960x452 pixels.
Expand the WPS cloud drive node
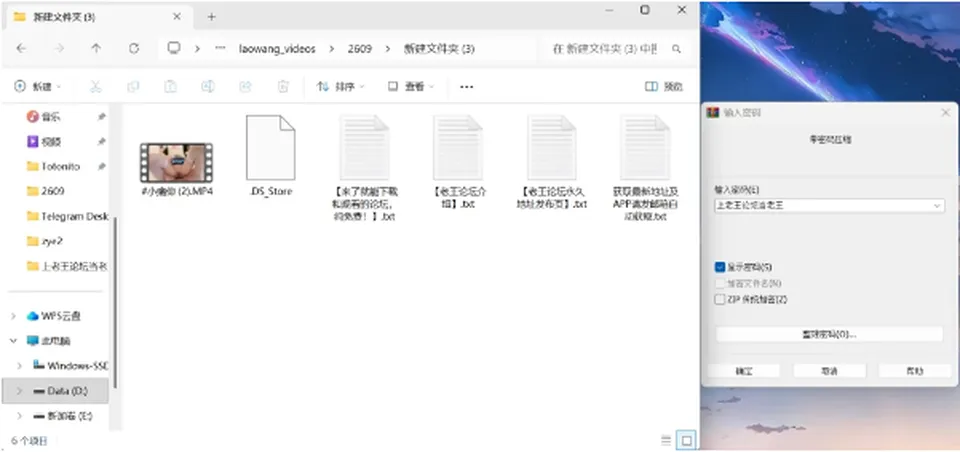[13, 317]
